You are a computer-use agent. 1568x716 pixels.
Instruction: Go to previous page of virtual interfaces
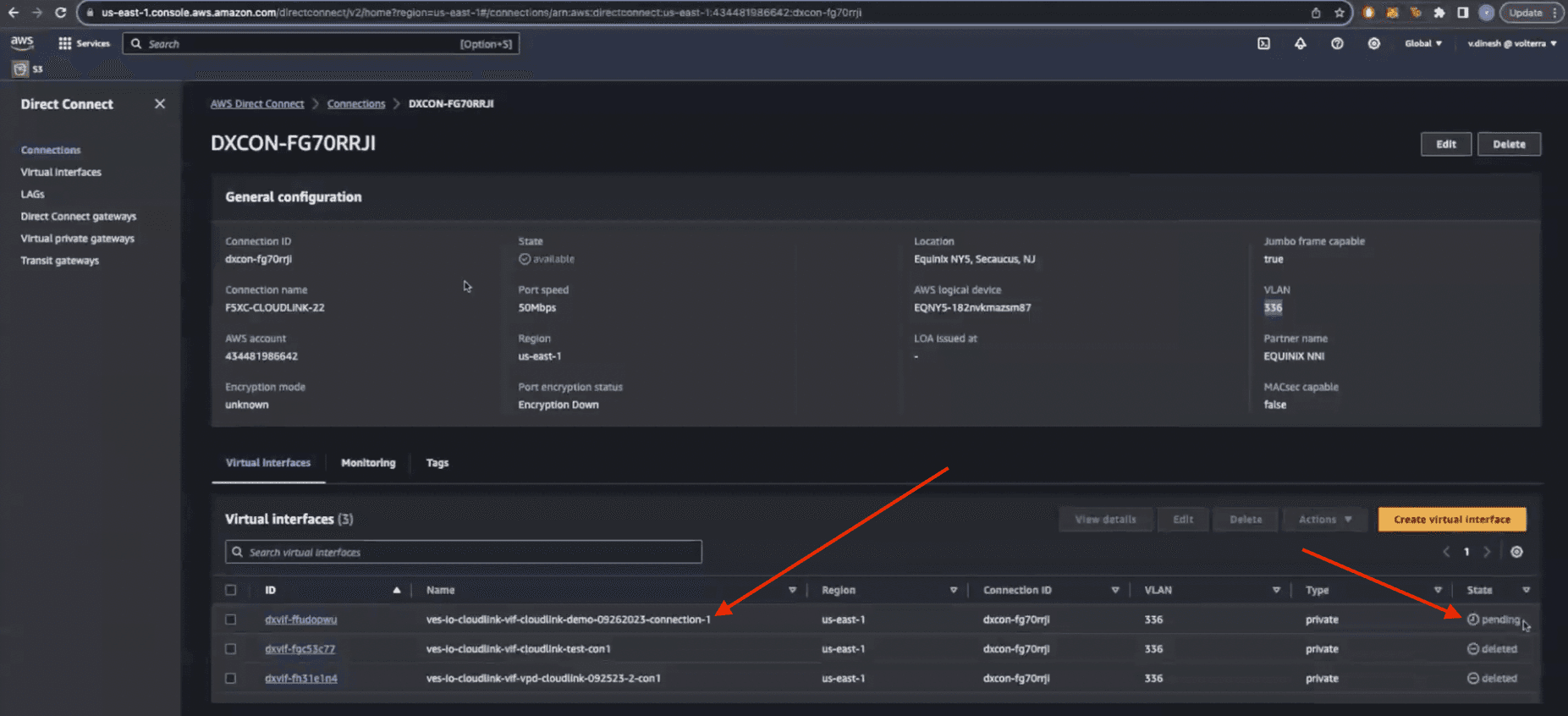pos(1446,552)
